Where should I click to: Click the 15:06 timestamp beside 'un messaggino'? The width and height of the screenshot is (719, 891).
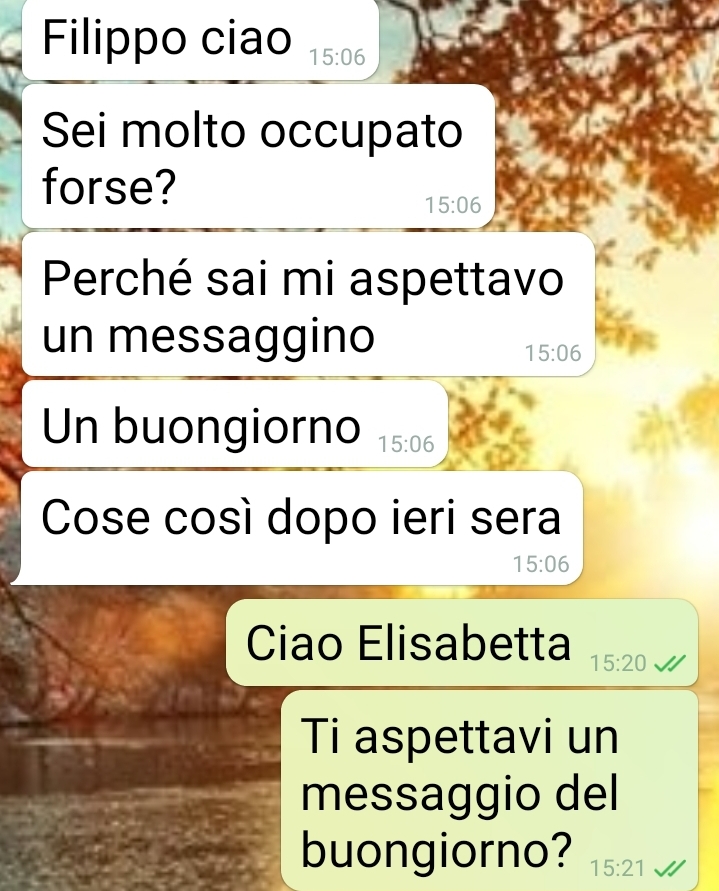point(553,353)
